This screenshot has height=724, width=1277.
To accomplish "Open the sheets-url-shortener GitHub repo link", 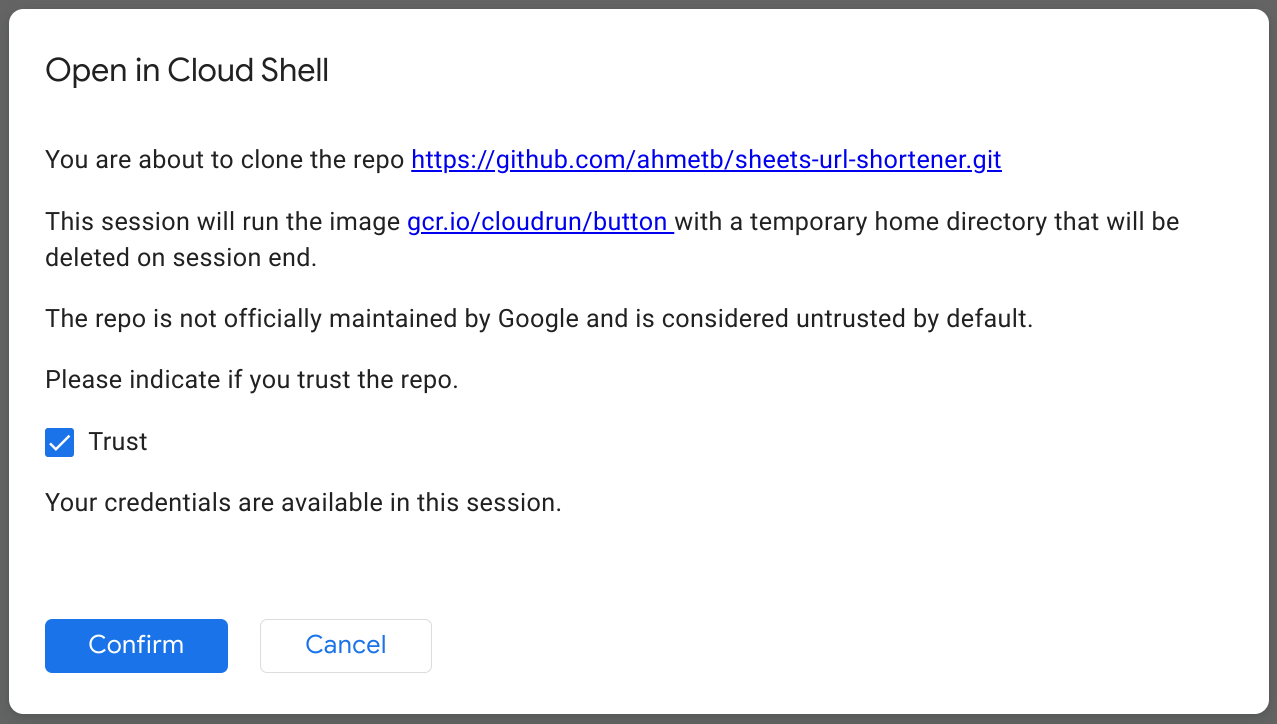I will click(706, 160).
